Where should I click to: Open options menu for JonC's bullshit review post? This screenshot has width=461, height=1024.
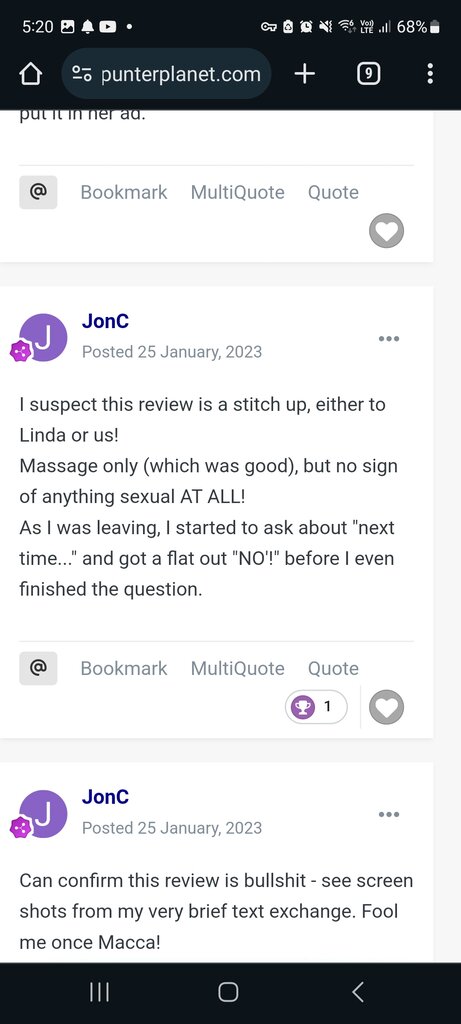coord(389,814)
